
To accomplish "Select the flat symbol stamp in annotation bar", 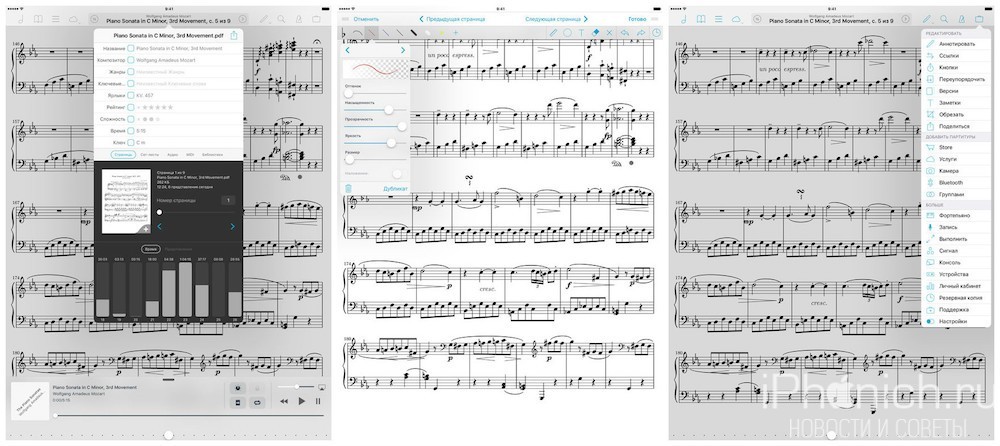I will (345, 33).
